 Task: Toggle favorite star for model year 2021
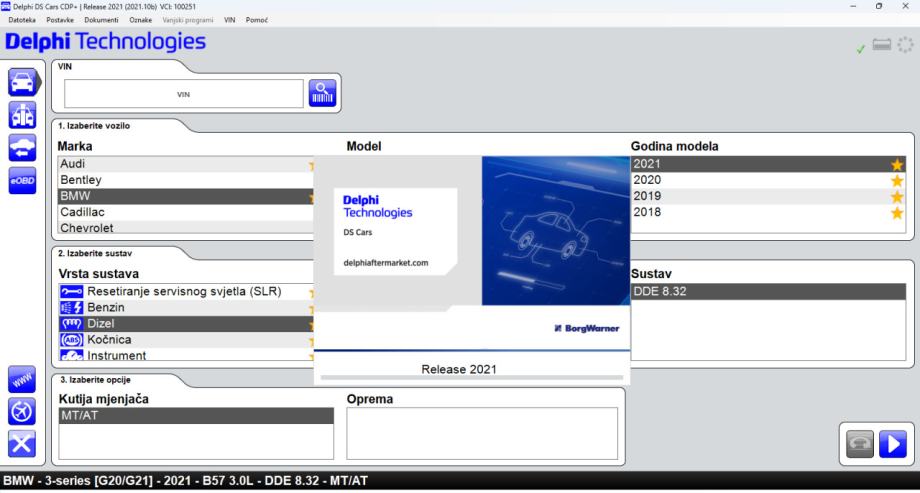(x=896, y=164)
